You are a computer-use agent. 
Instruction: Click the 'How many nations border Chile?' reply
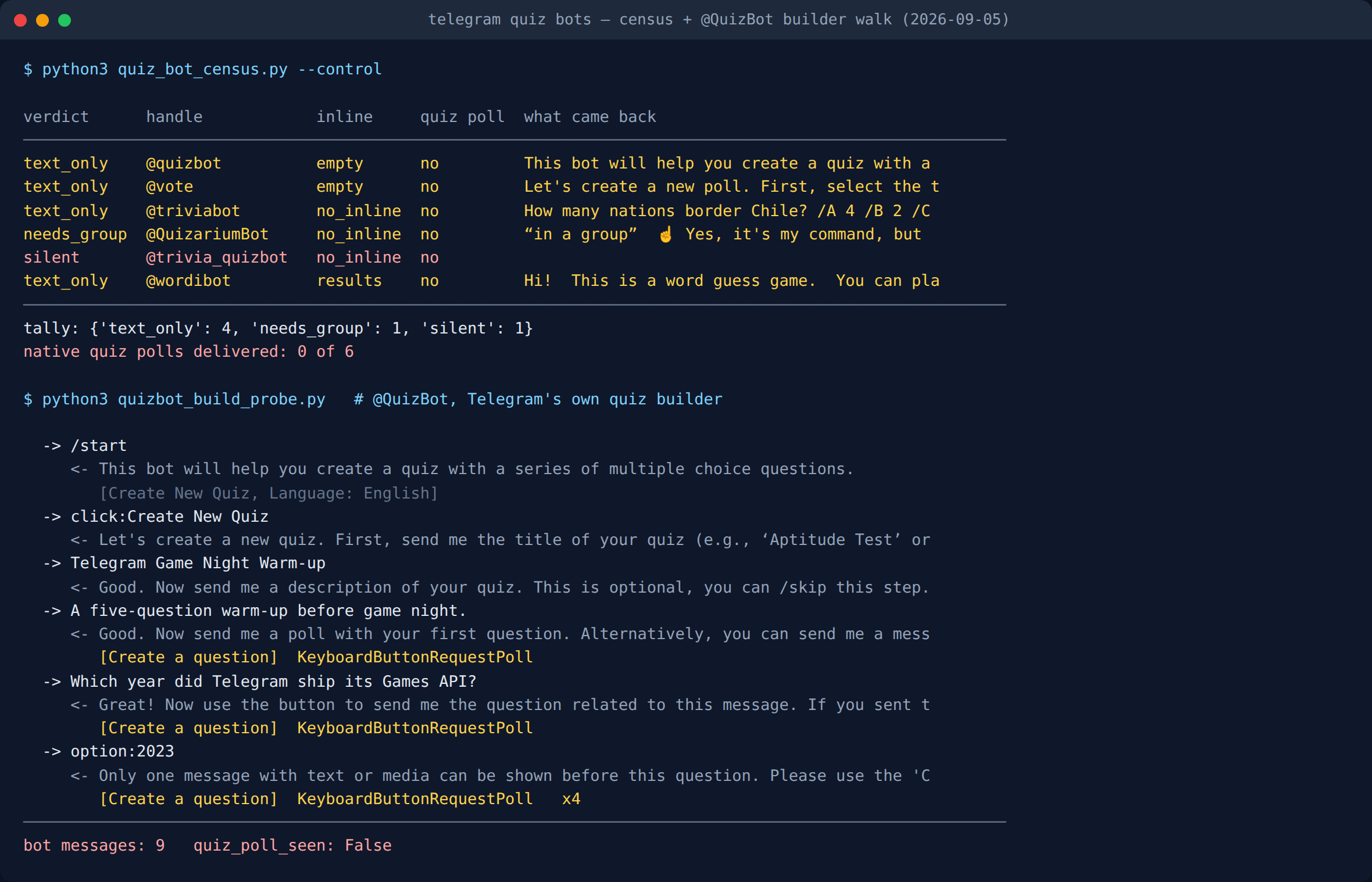[x=727, y=211]
